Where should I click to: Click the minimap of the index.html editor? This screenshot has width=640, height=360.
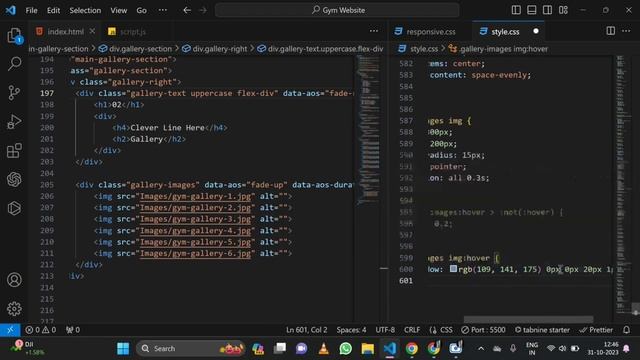click(x=369, y=131)
